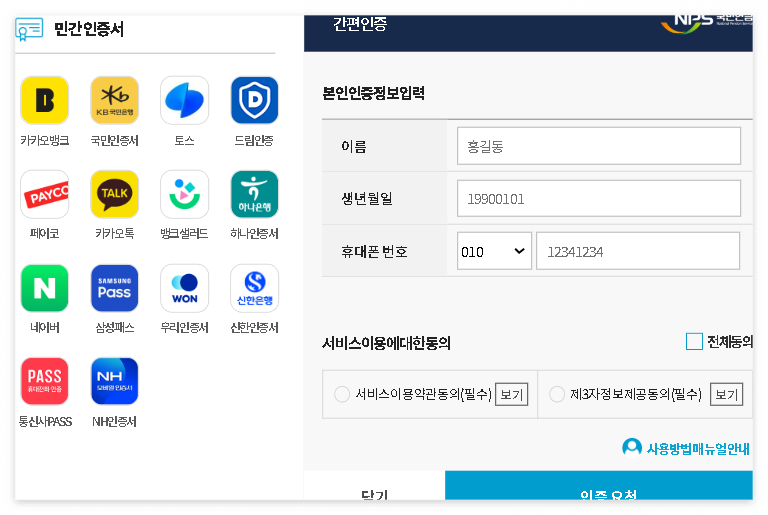Click the 사용방법매뉴얼안내 person icon

click(632, 447)
